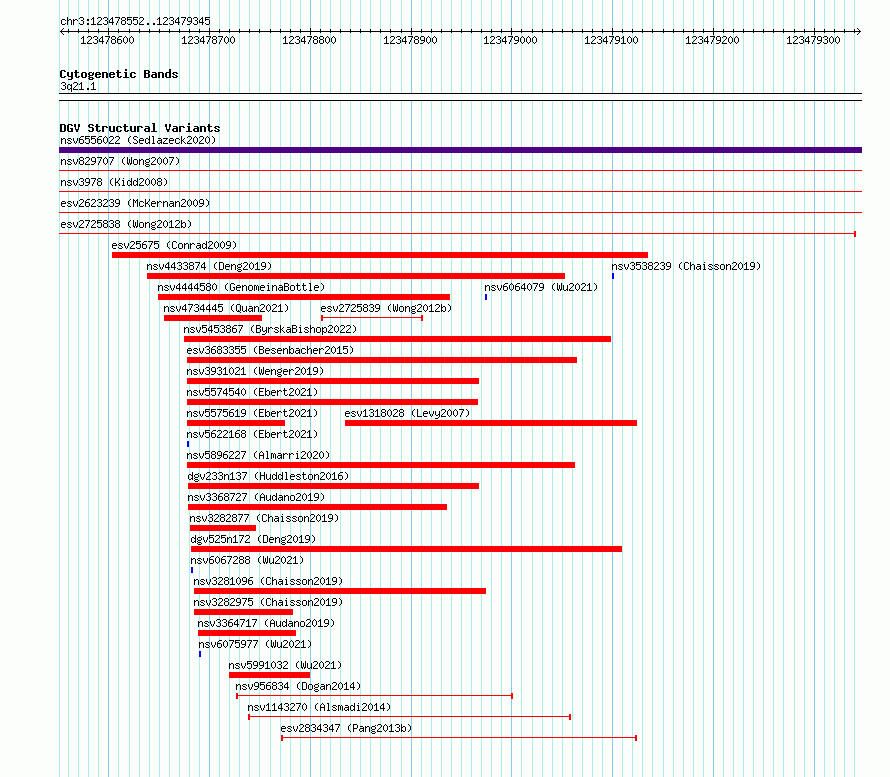This screenshot has height=777, width=890.
Task: Open nsv5453867 (ByrskaBishop2022) variant
Action: [x=270, y=329]
